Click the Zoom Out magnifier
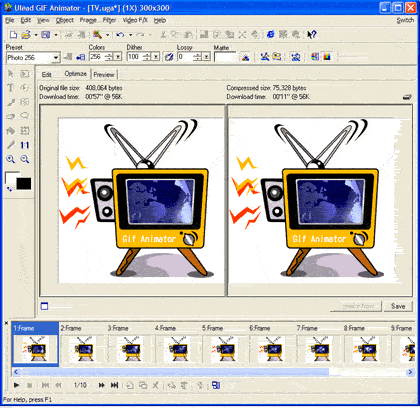Screen dimensions: 420x408 pos(25,159)
